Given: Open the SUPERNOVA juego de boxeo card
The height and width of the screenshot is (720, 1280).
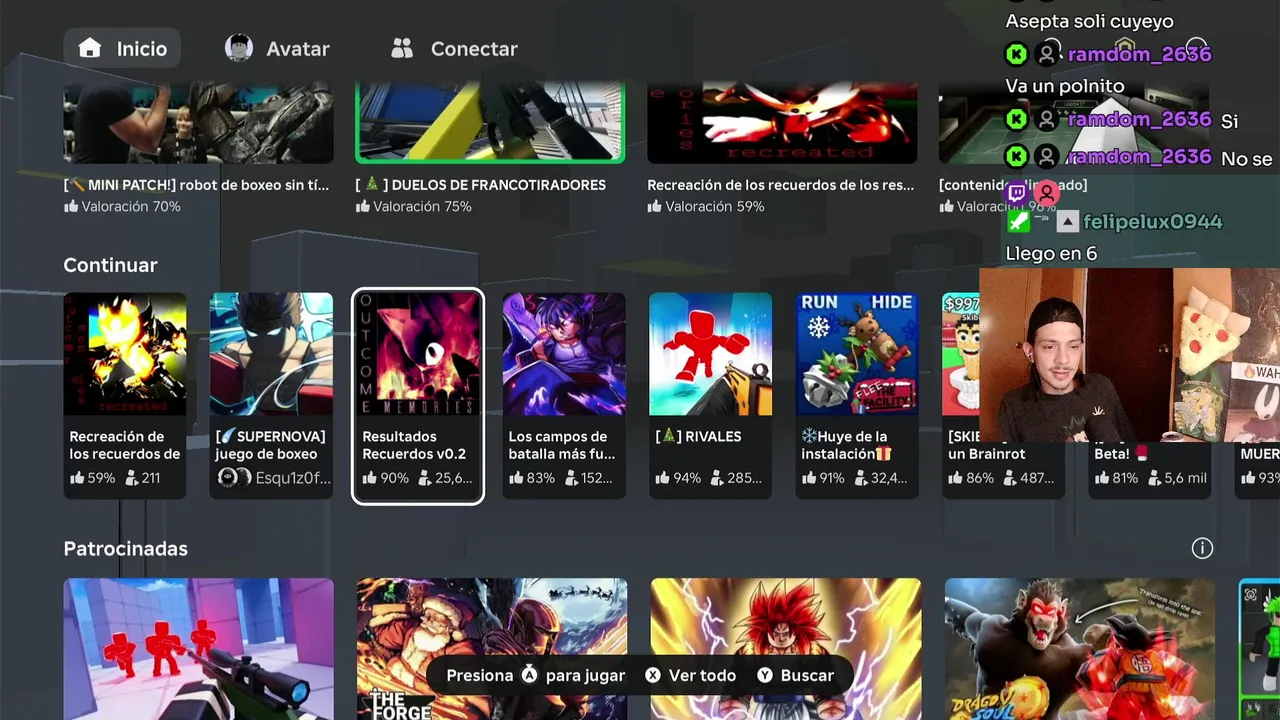Looking at the screenshot, I should click(x=271, y=396).
